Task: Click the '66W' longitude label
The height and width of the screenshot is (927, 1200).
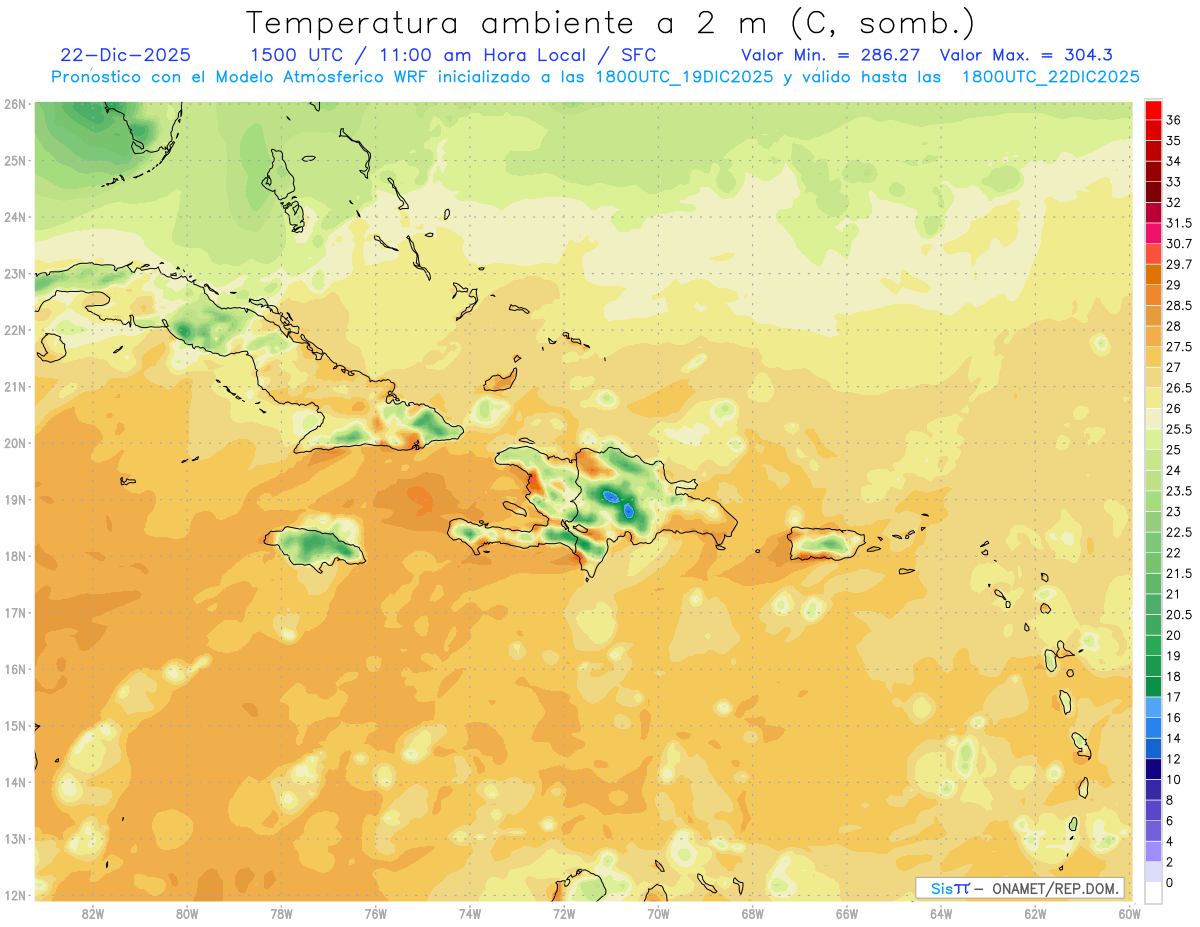Action: (846, 913)
